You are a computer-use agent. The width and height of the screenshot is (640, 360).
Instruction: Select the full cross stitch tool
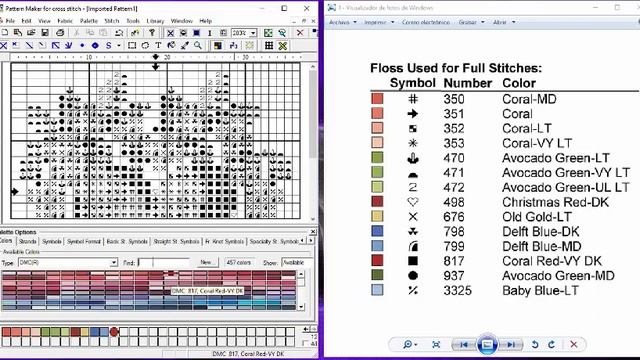tap(4, 46)
